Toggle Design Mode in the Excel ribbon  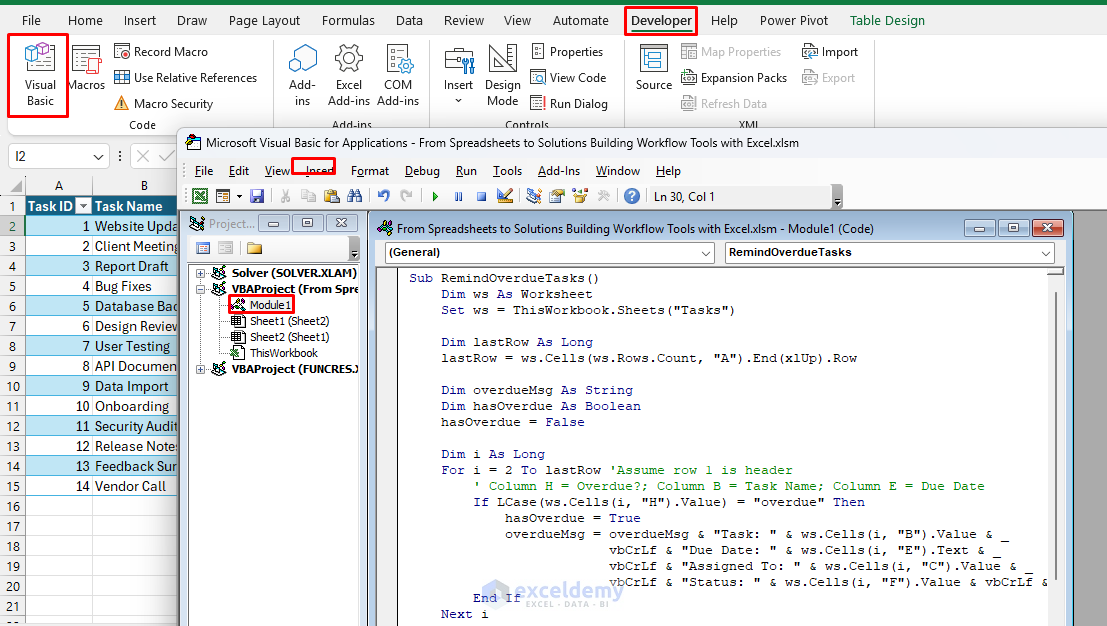503,75
